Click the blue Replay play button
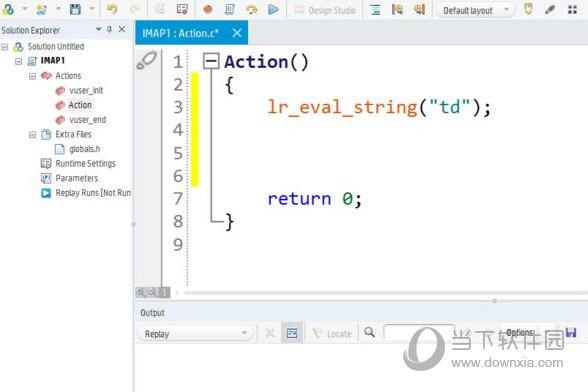 coord(273,10)
